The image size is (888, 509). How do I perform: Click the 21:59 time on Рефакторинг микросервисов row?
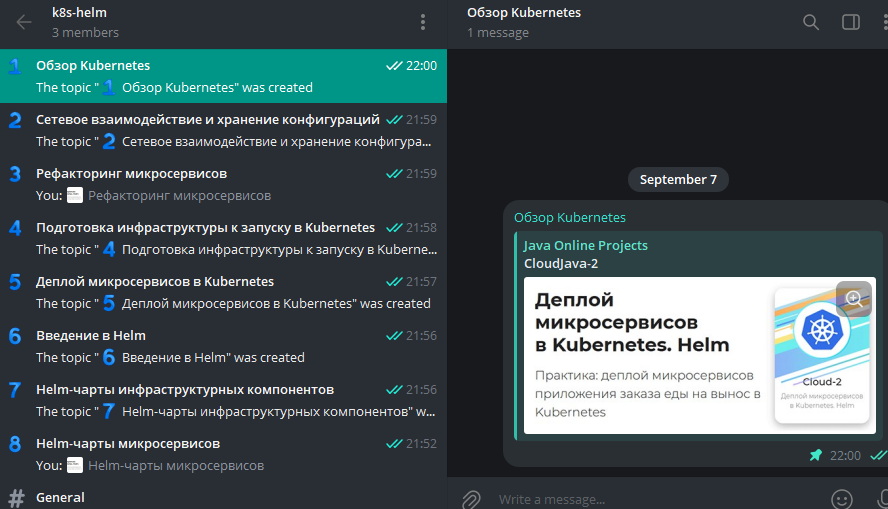[421, 174]
